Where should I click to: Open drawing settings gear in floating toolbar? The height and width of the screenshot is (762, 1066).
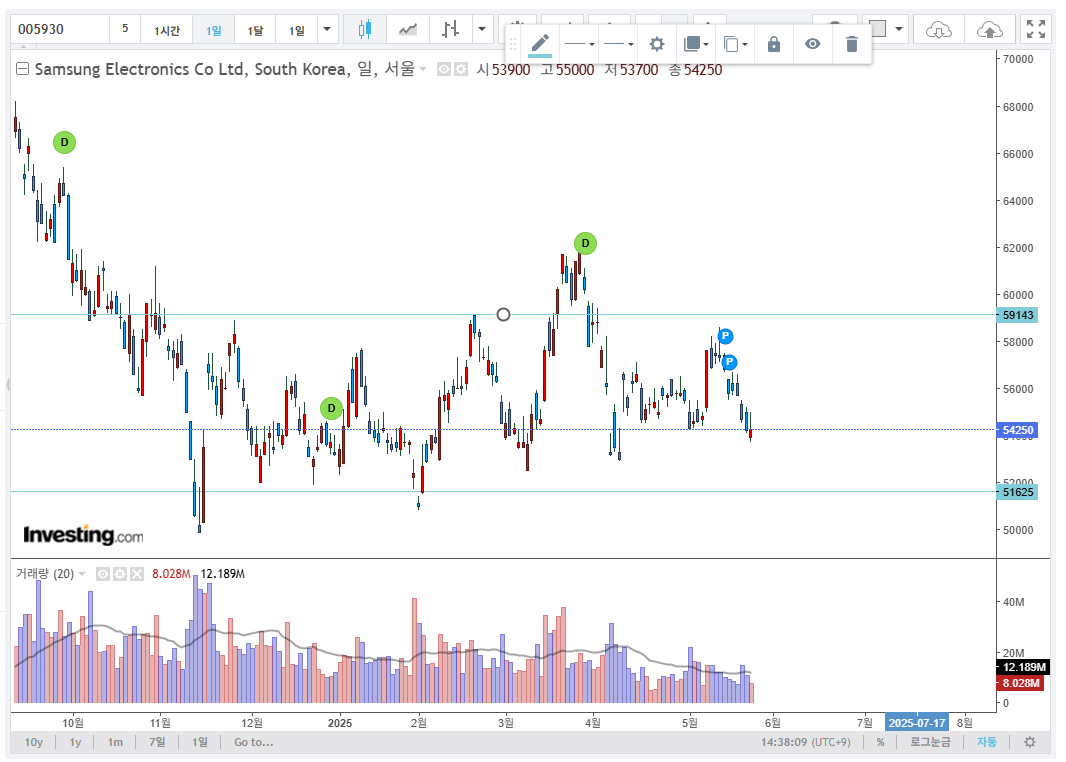tap(656, 45)
